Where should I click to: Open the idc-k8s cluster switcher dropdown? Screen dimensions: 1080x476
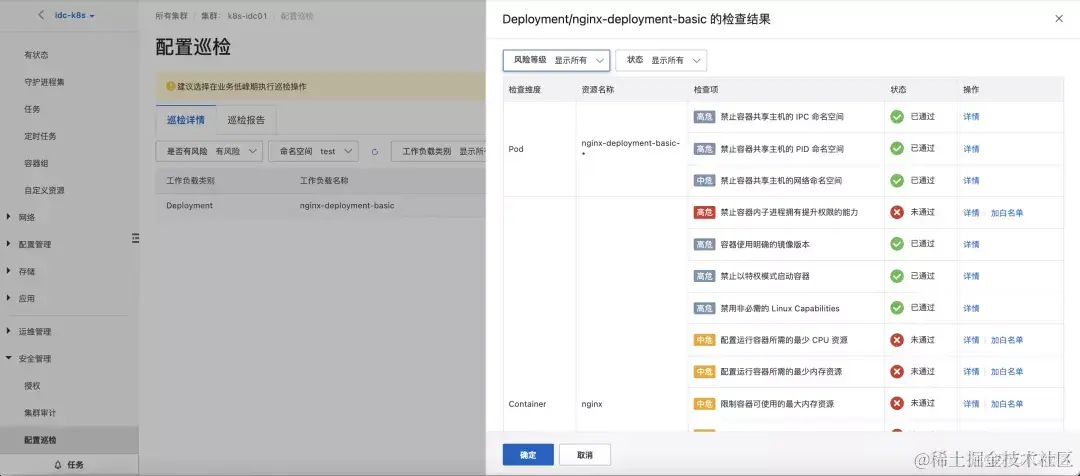point(74,15)
